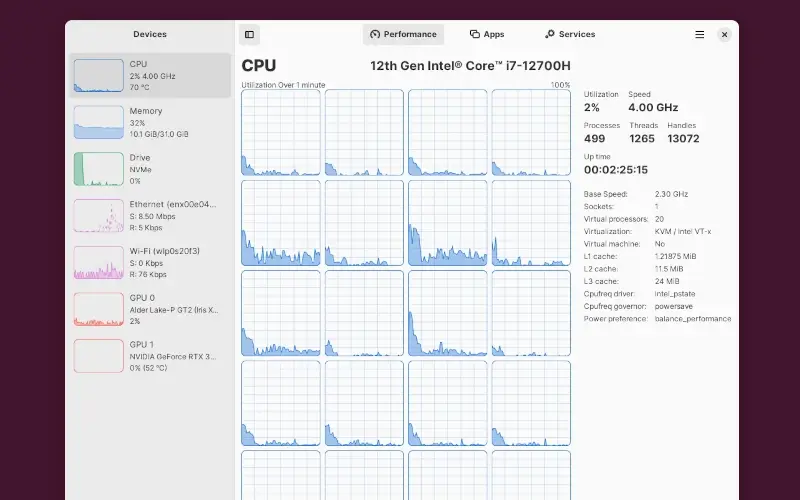Click the 100% graph scale label
Image resolution: width=800 pixels, height=500 pixels.
click(560, 85)
